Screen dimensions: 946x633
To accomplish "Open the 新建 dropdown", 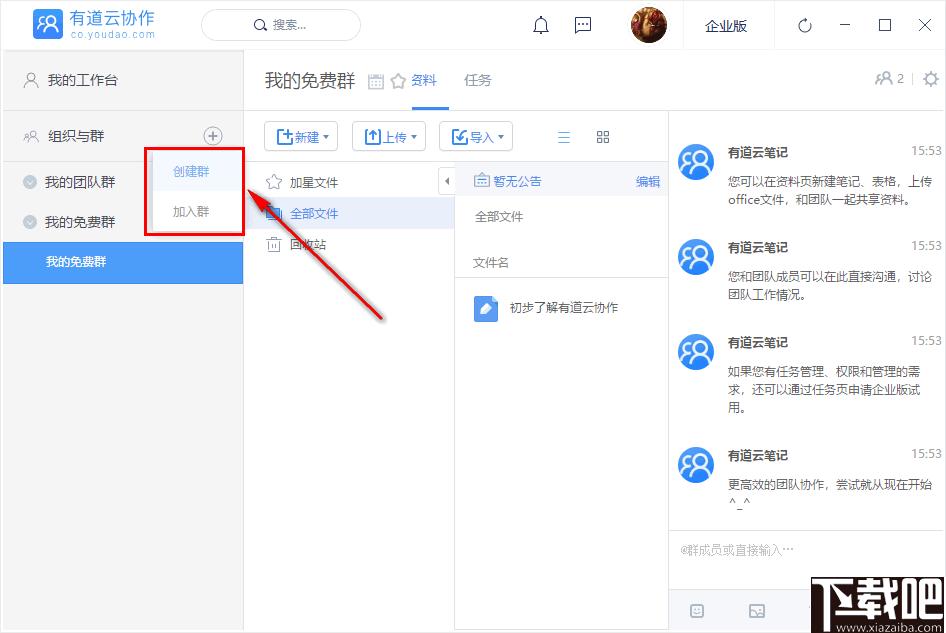I will pos(301,136).
